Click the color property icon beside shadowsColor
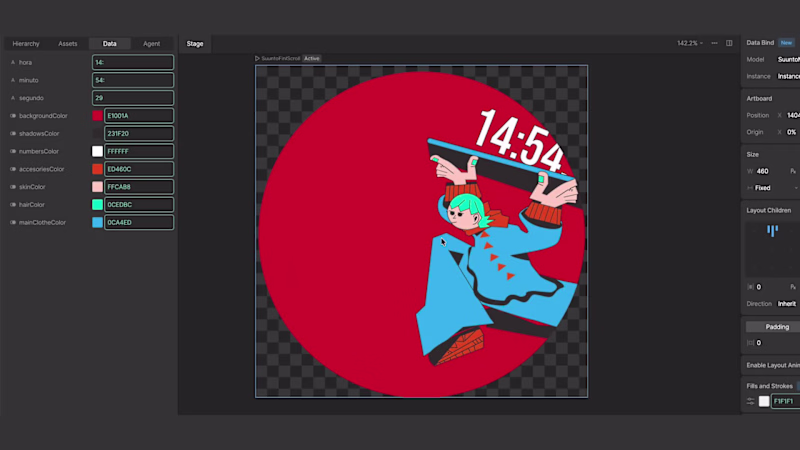This screenshot has height=450, width=800. 13,134
